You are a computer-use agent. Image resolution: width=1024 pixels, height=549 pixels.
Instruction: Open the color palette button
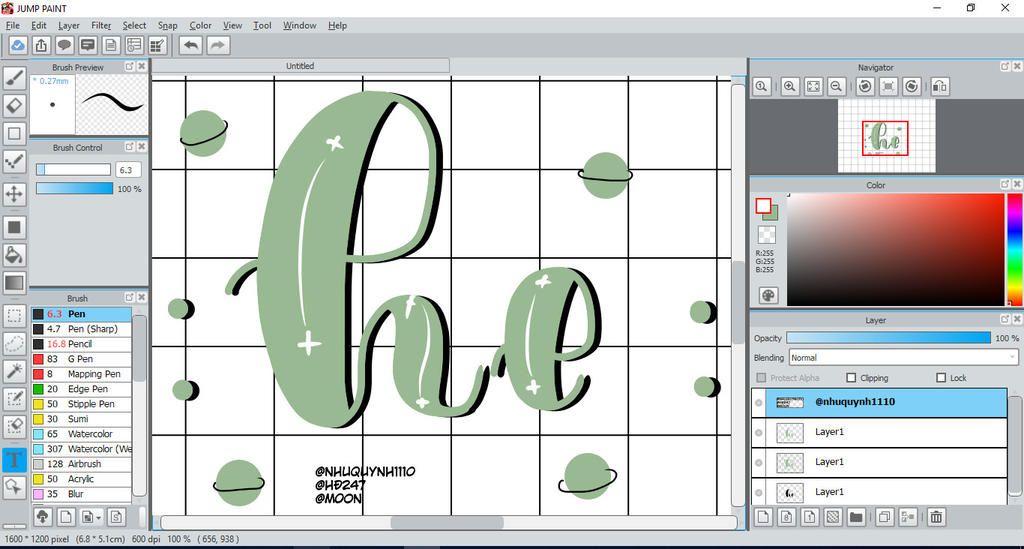point(768,295)
